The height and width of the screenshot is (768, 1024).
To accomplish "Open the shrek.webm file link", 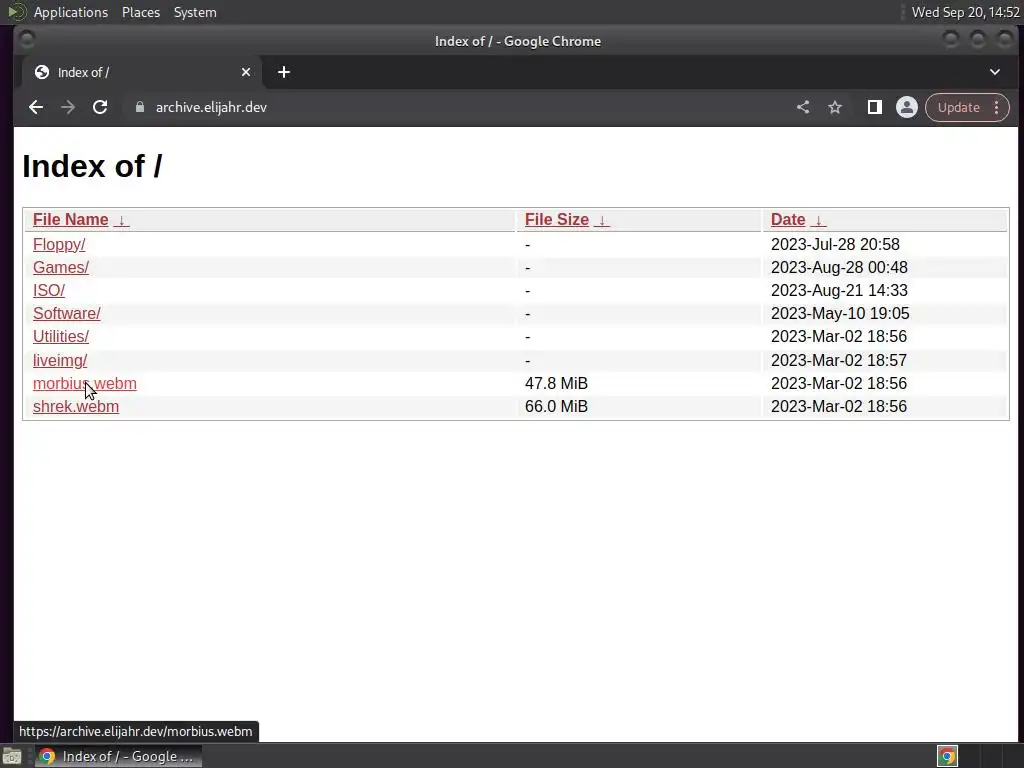I will [x=76, y=406].
